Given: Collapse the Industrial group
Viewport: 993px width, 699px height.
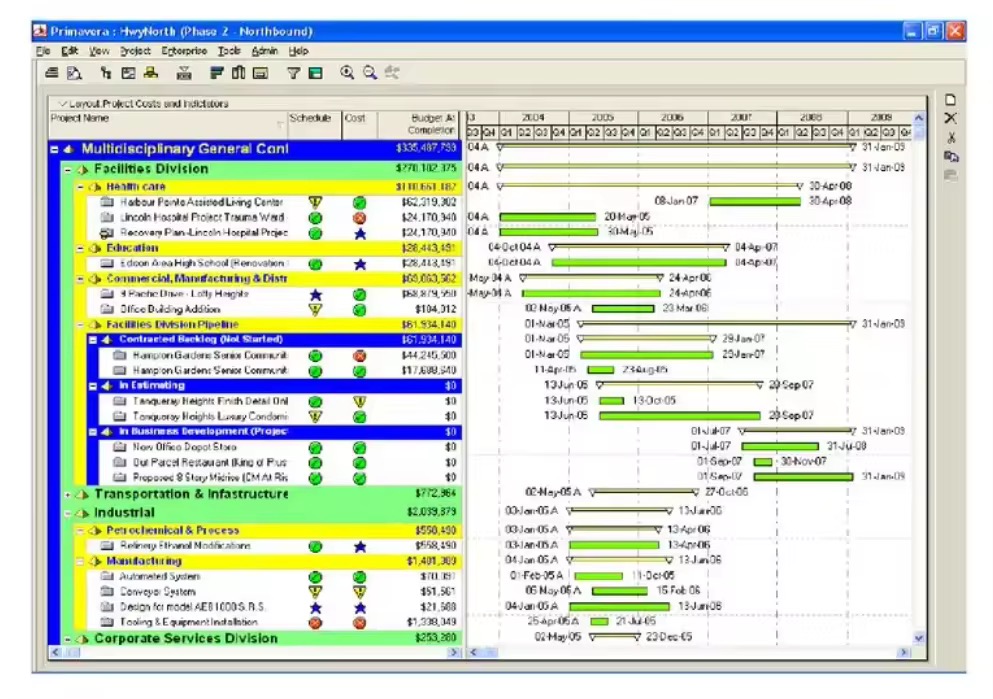Looking at the screenshot, I should pos(69,513).
